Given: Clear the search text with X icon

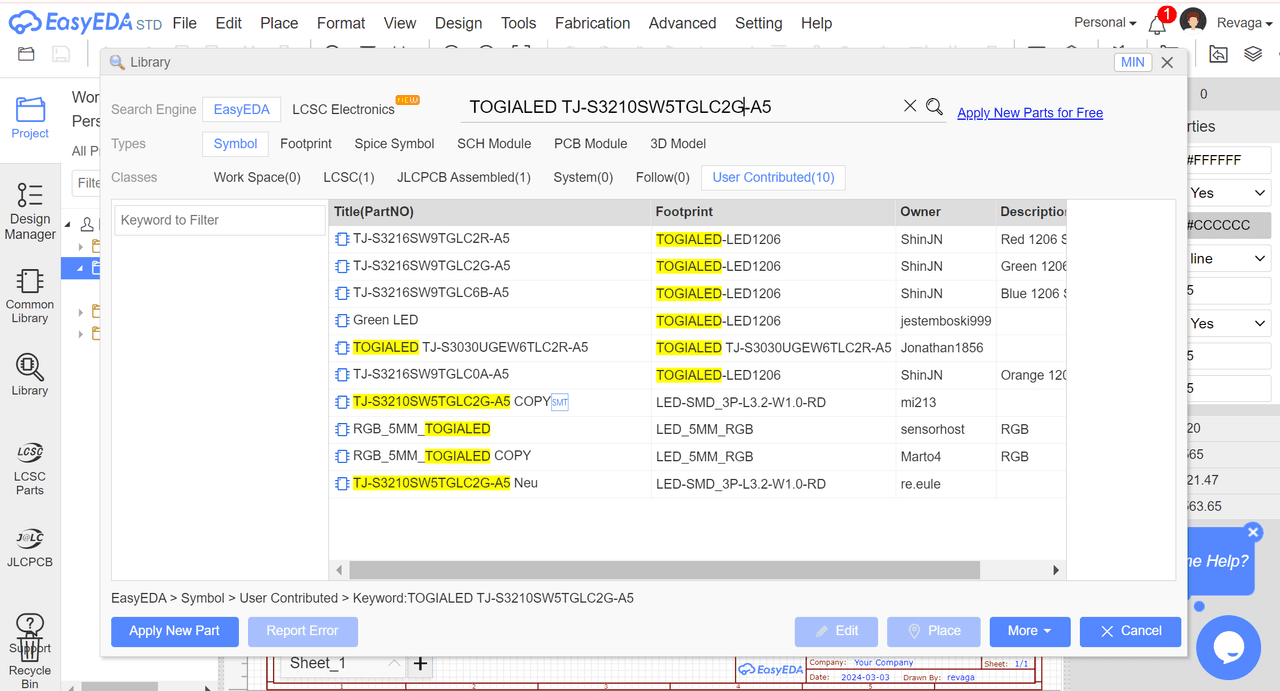Looking at the screenshot, I should [x=910, y=106].
